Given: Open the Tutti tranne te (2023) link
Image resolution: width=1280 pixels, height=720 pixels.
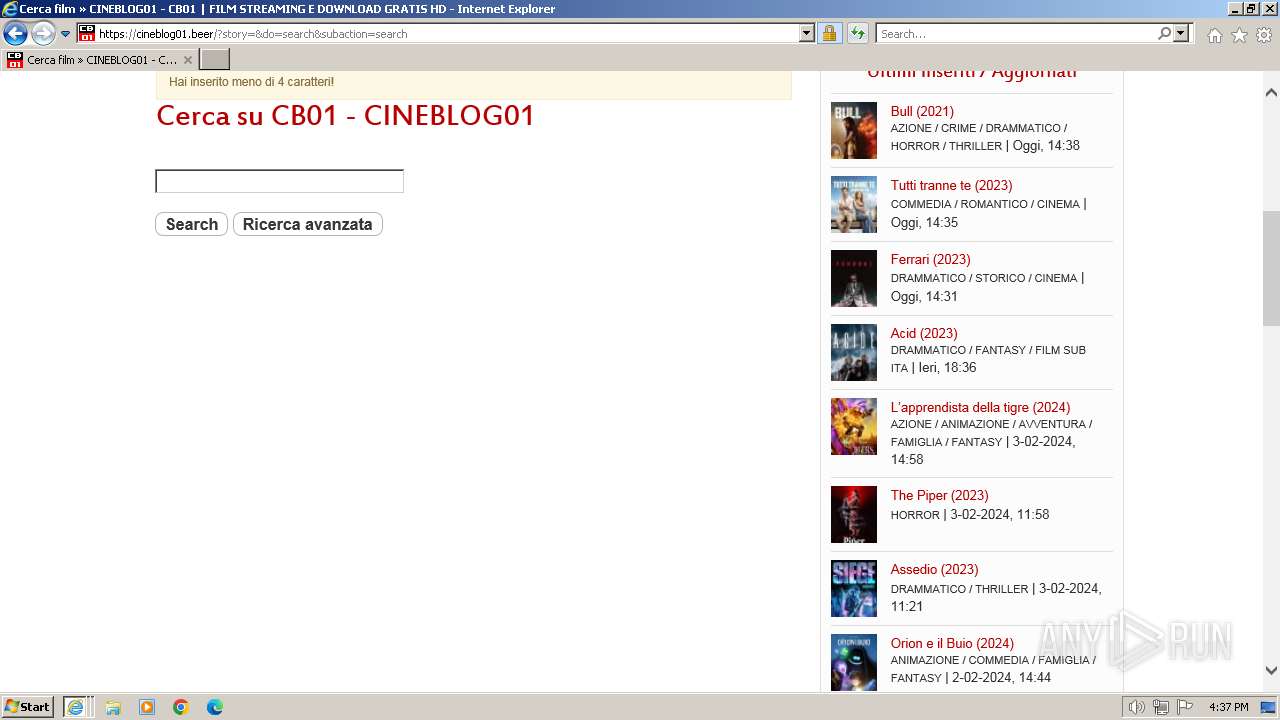Looking at the screenshot, I should click(951, 185).
